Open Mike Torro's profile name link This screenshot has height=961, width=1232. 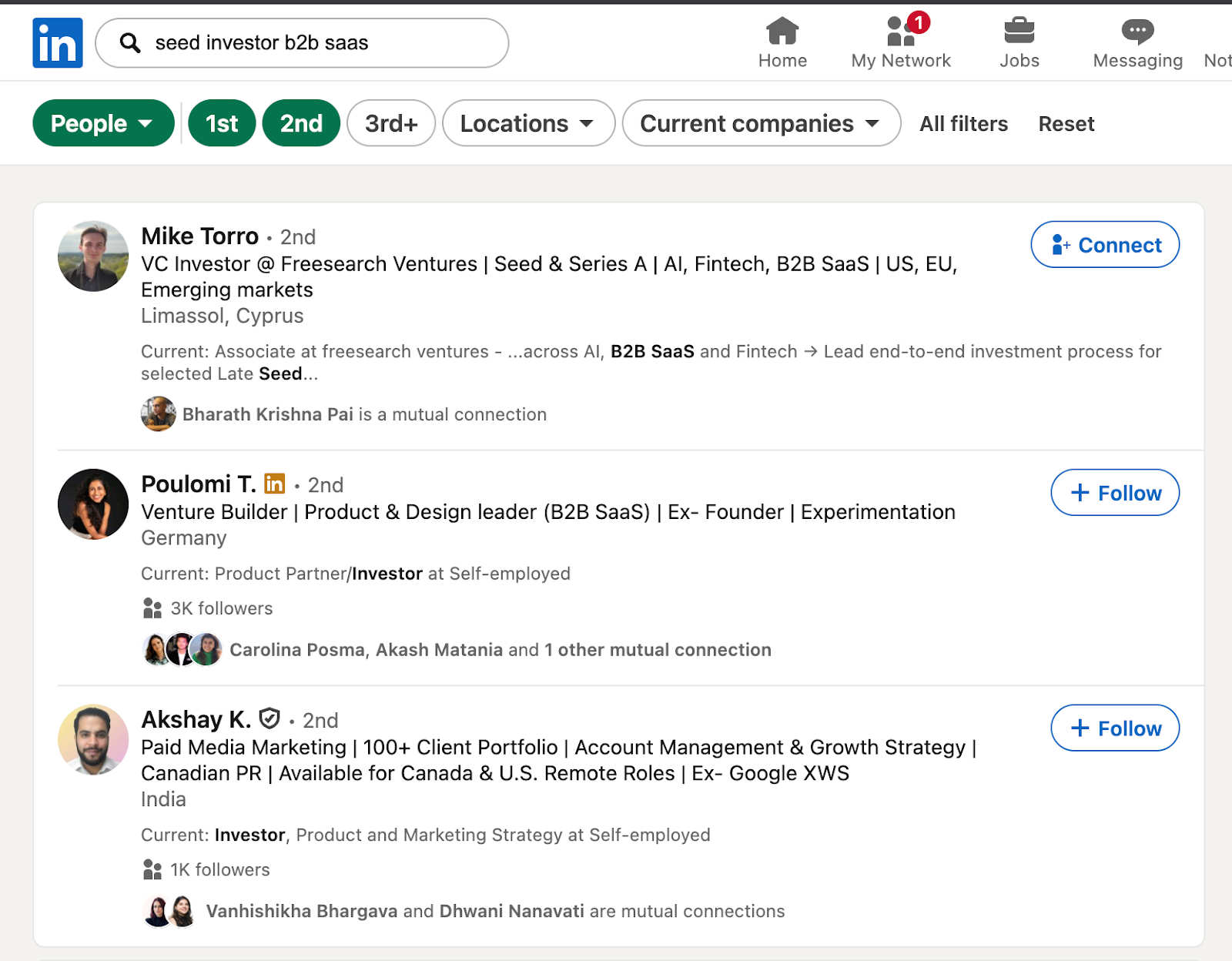[x=200, y=236]
